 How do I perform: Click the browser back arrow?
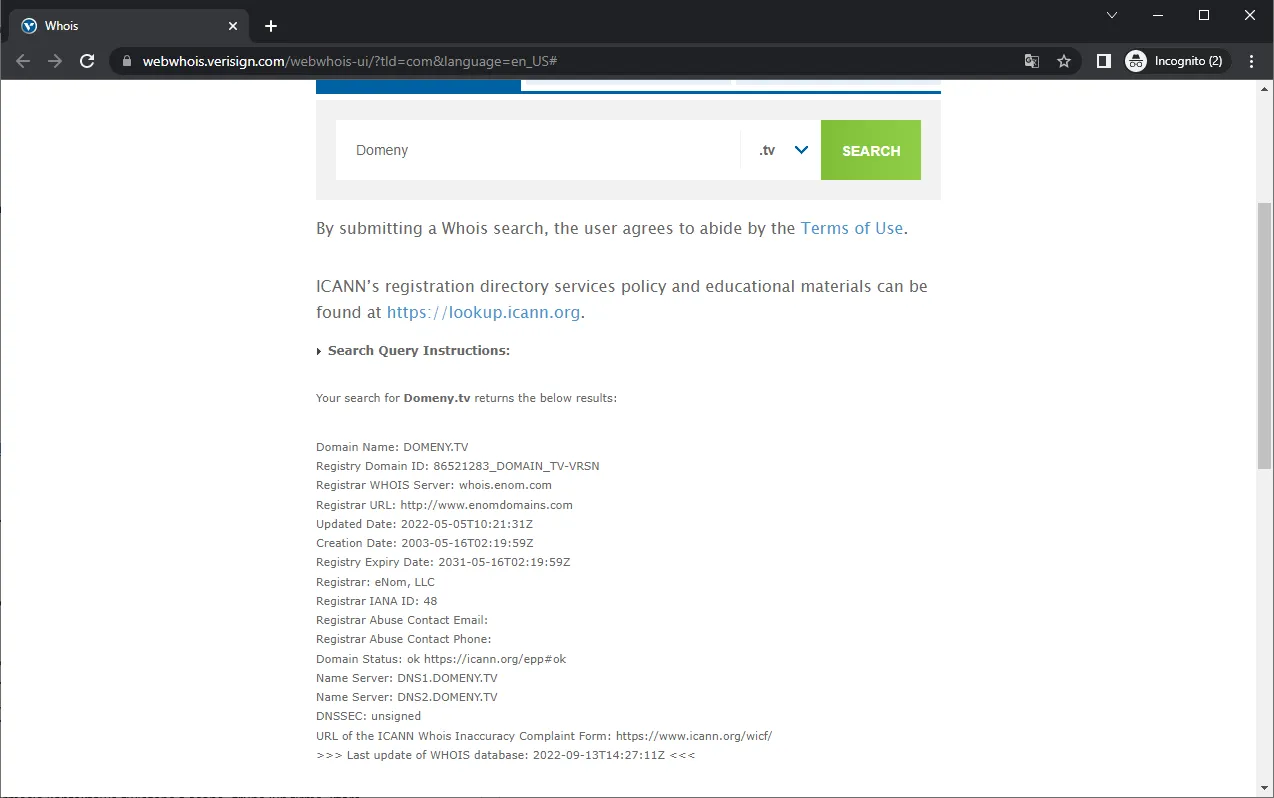22,61
